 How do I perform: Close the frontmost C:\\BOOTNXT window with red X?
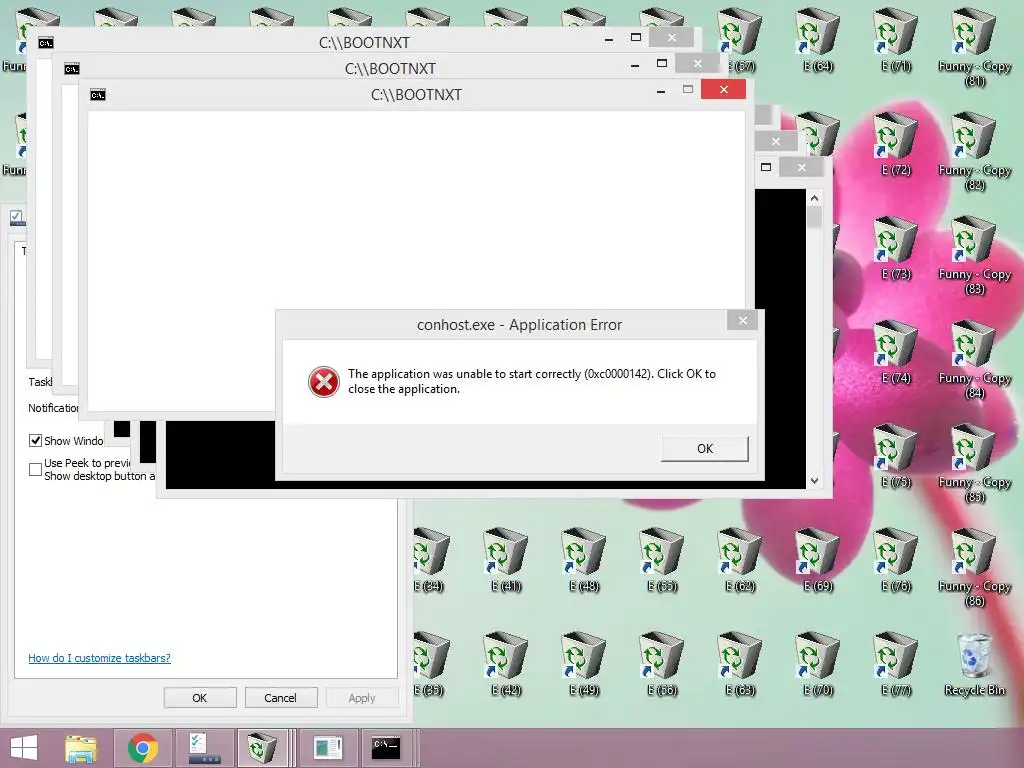[x=724, y=89]
